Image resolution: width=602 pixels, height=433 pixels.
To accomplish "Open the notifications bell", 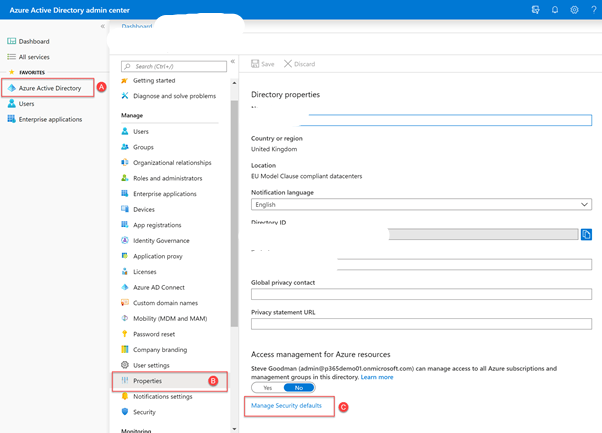I will 555,10.
